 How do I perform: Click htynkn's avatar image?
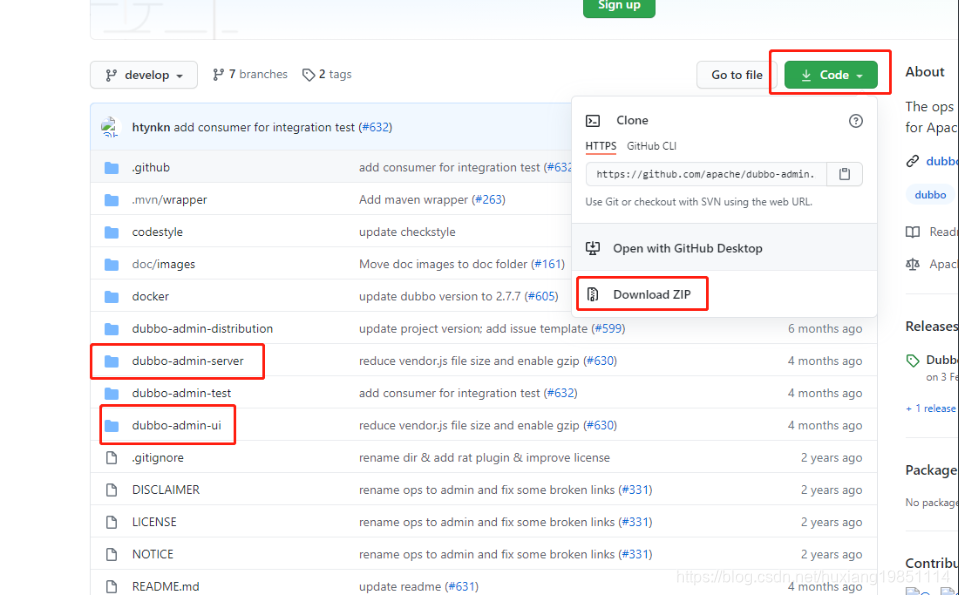coord(110,127)
